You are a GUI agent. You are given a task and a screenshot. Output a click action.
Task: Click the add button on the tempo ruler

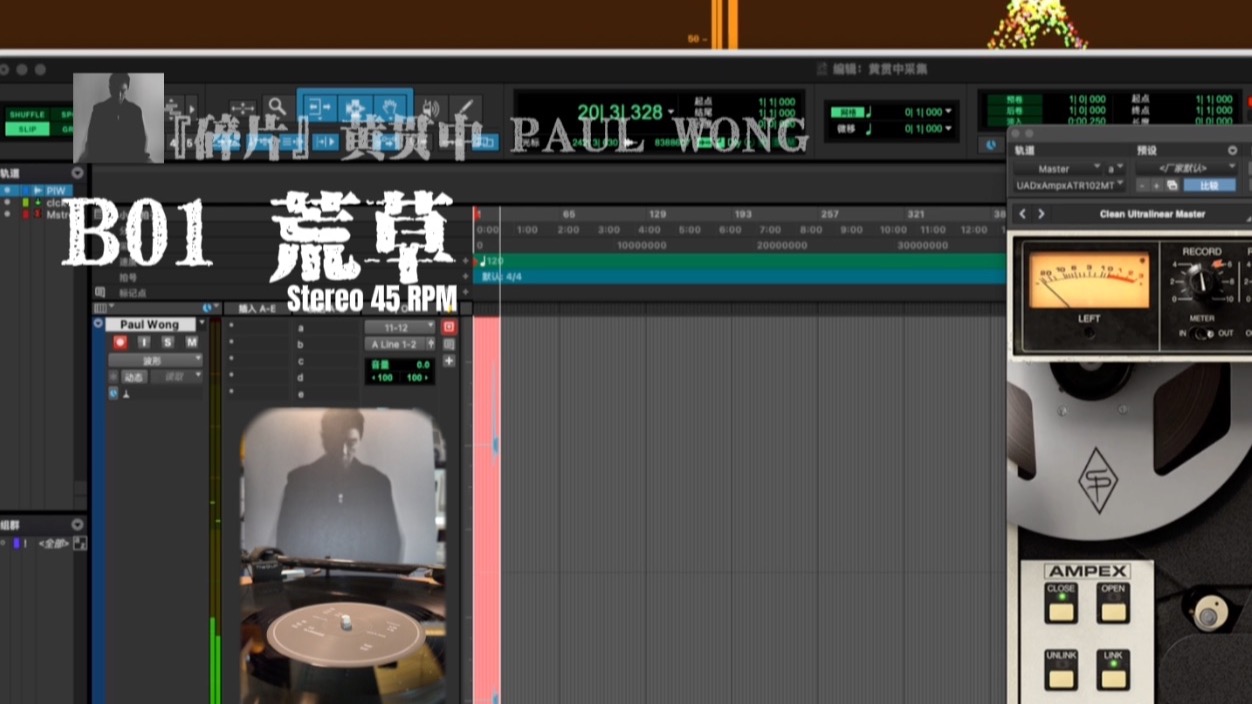point(465,262)
